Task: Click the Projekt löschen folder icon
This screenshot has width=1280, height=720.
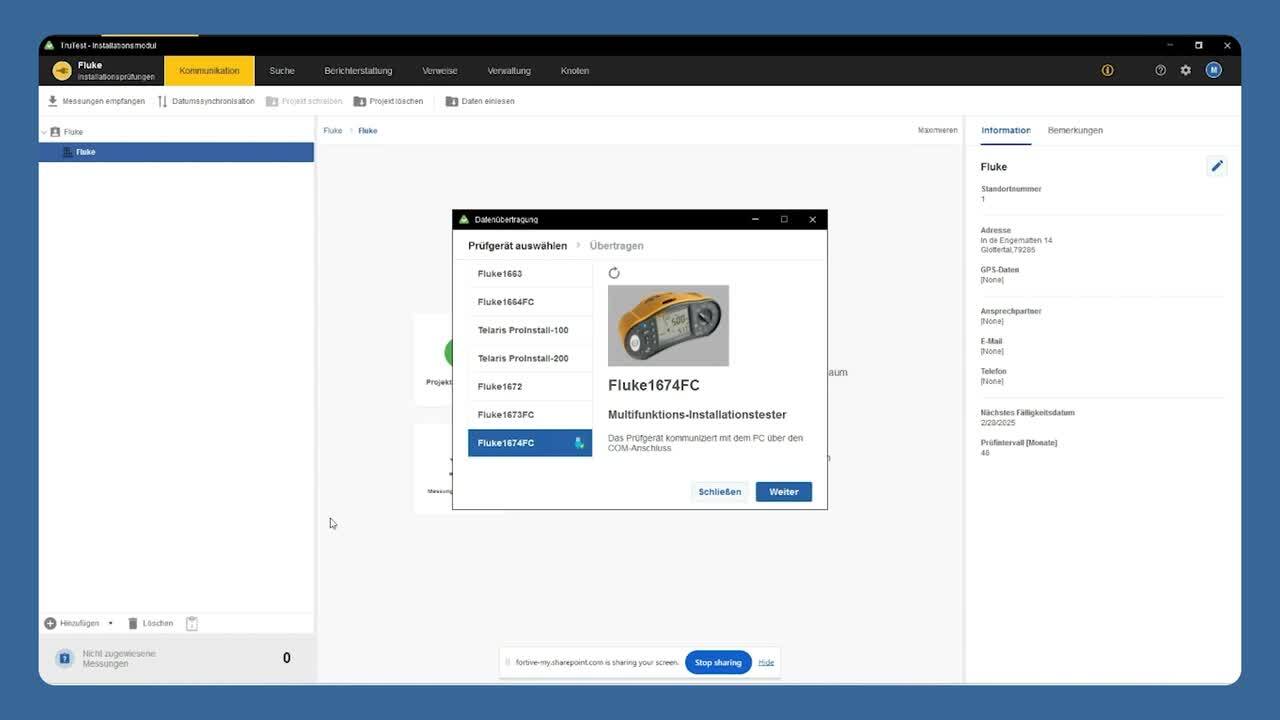Action: [360, 101]
